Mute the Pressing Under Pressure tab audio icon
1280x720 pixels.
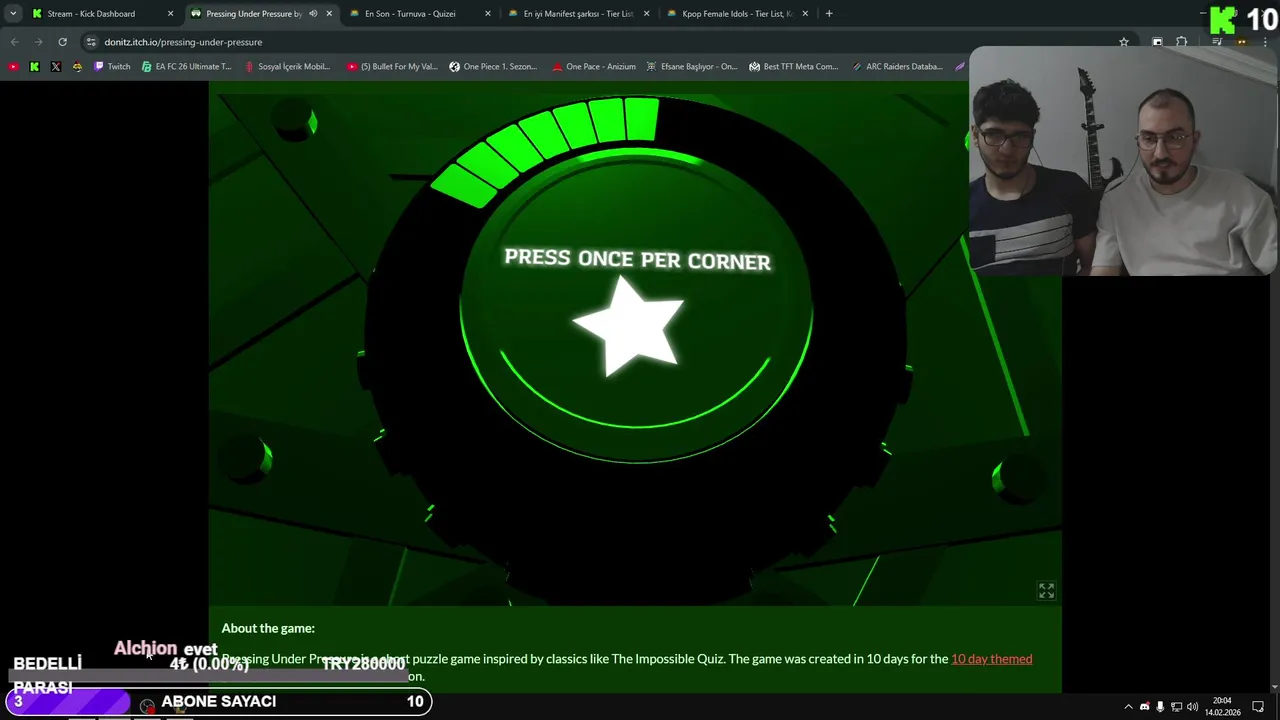pos(313,14)
